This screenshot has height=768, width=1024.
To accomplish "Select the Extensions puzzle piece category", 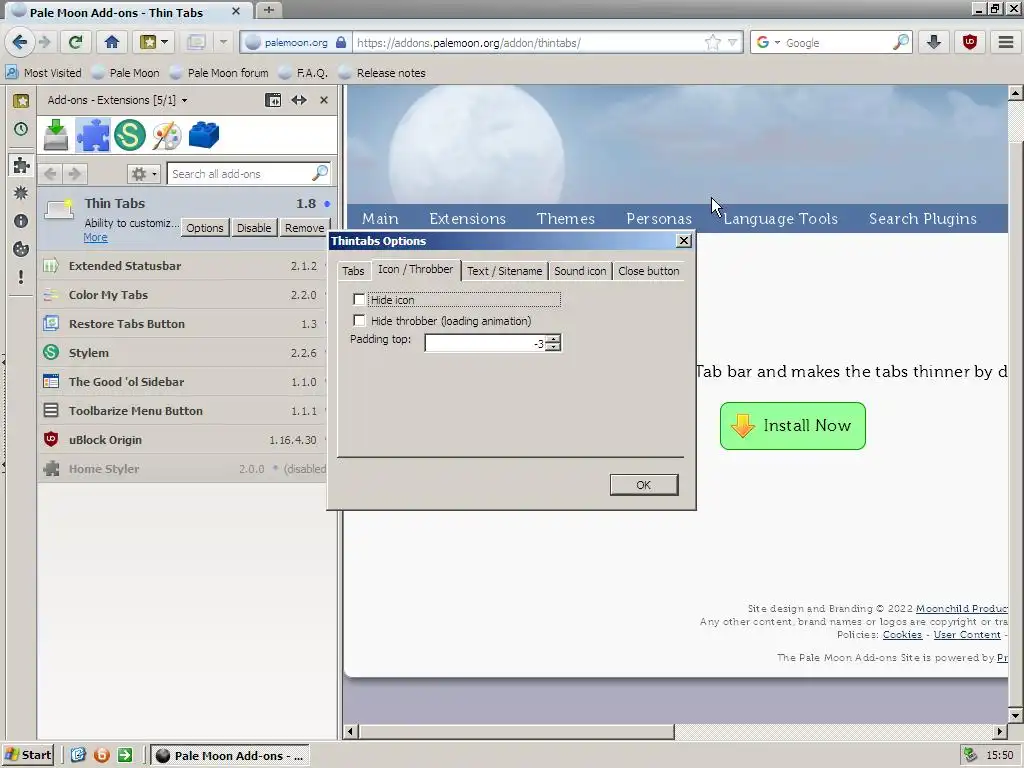I will pos(93,135).
